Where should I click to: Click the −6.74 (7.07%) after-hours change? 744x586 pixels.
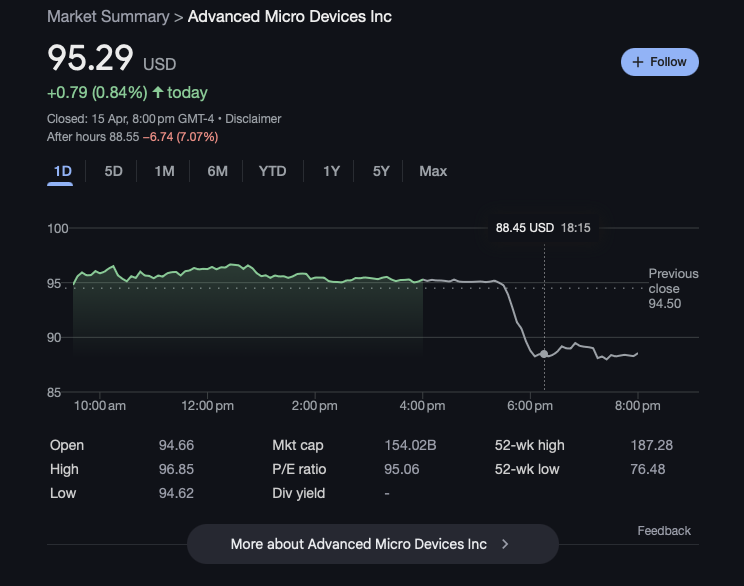pyautogui.click(x=180, y=137)
